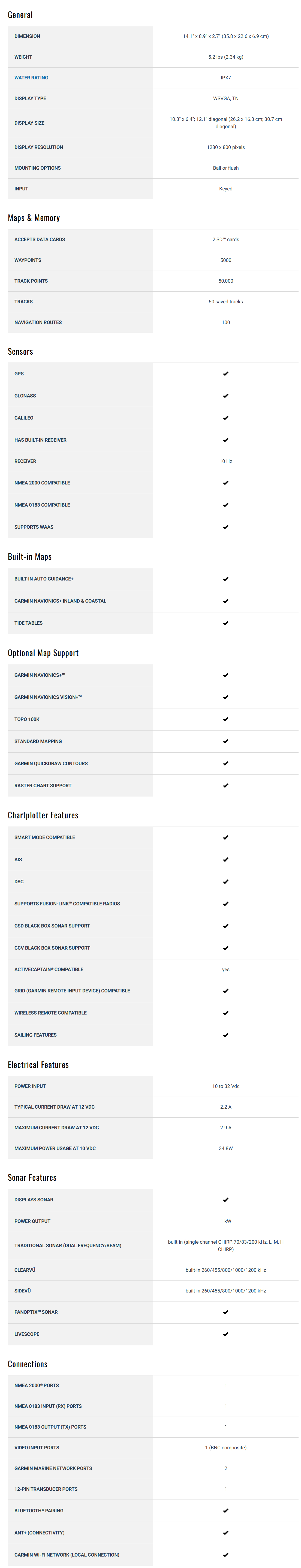This screenshot has height=1568, width=301.
Task: Click the Bluetooth Pairing checkmark
Action: point(225,1511)
